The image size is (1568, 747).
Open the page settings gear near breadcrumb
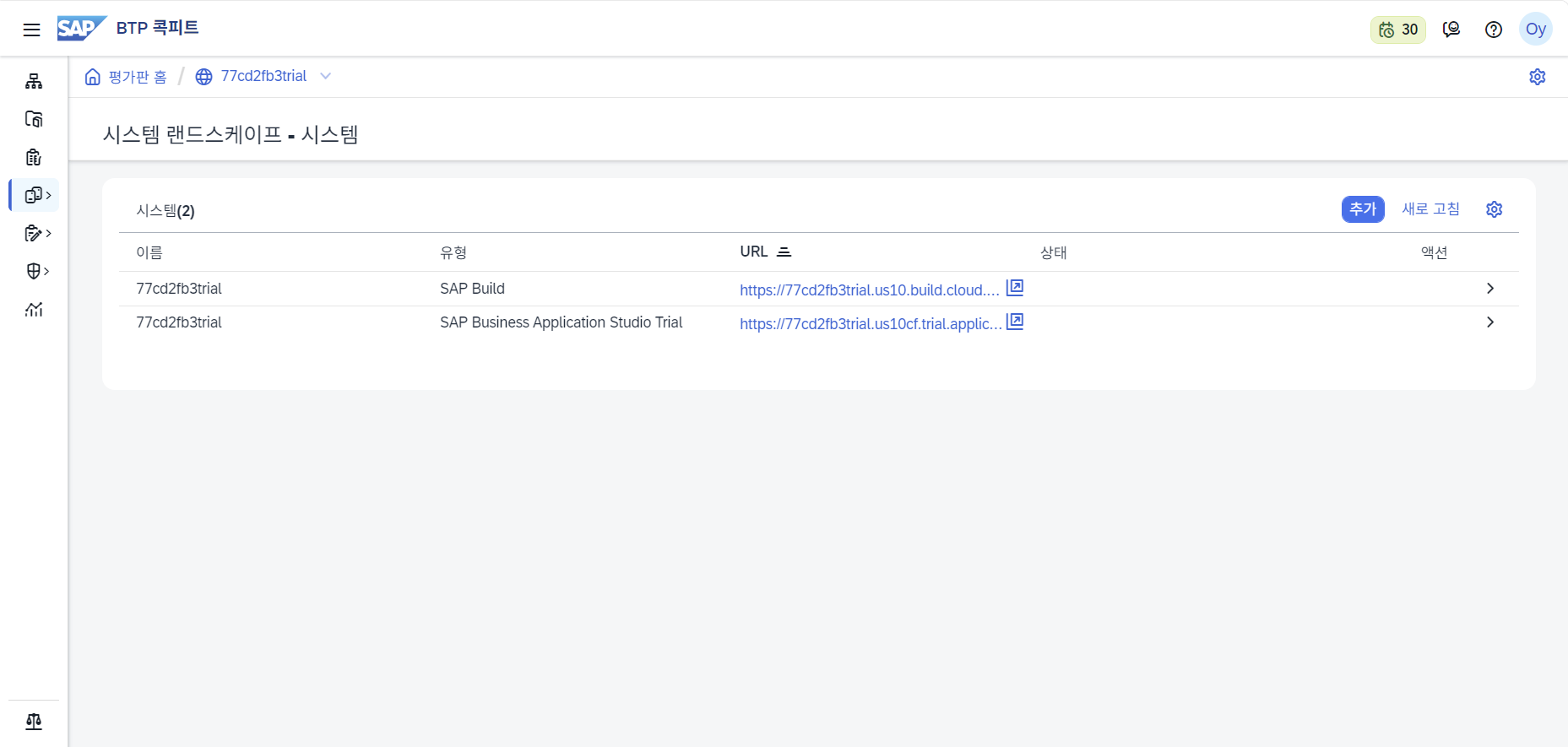click(1538, 77)
